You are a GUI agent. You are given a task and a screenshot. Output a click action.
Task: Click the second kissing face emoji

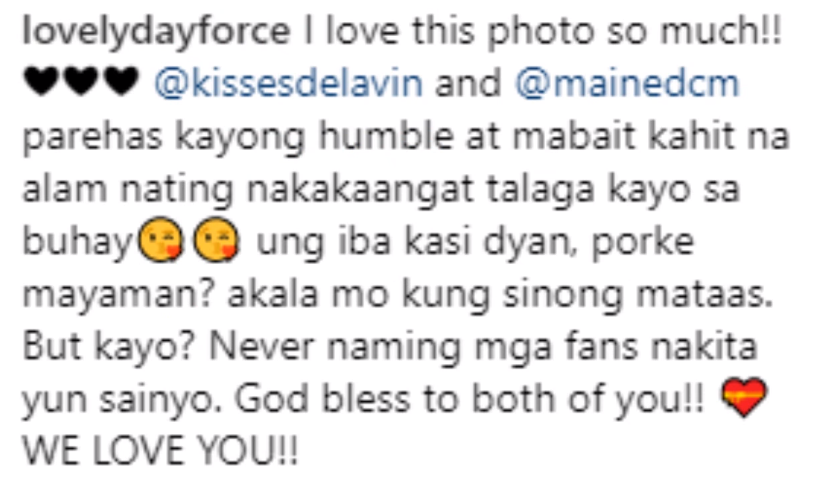click(x=216, y=239)
